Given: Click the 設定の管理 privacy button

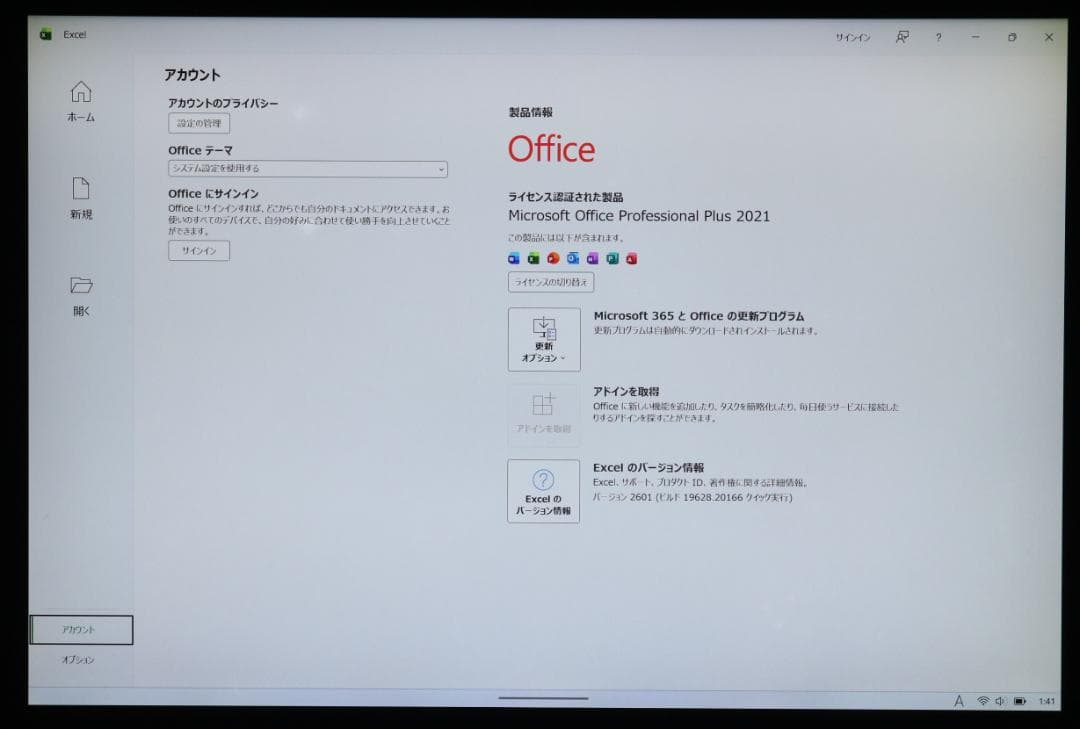Looking at the screenshot, I should (198, 123).
